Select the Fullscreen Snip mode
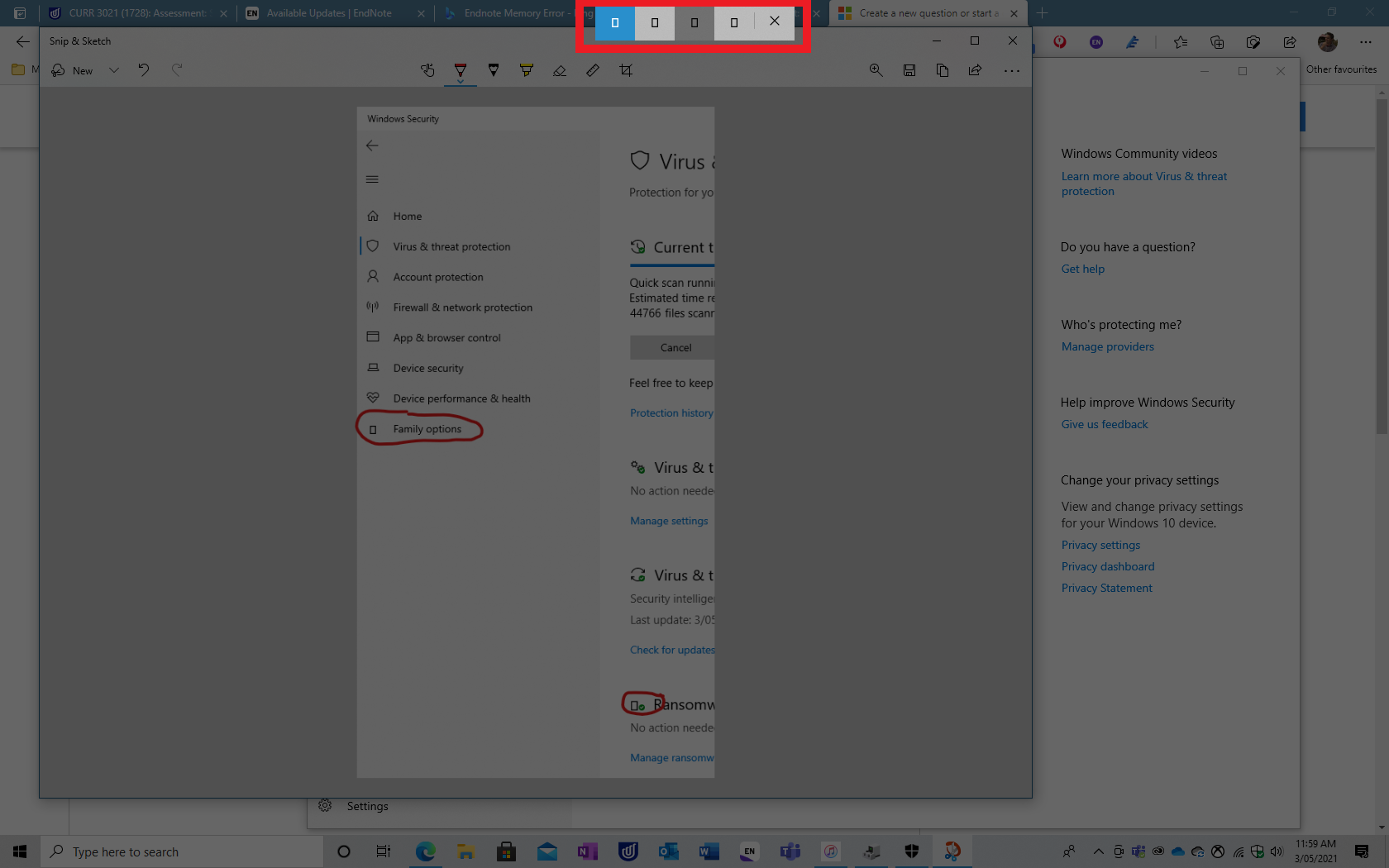 (x=733, y=23)
